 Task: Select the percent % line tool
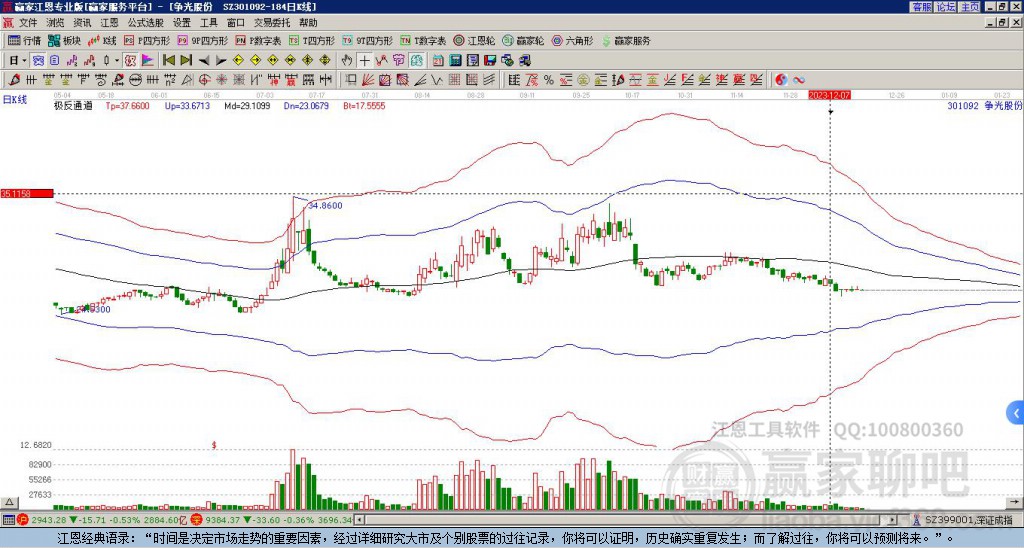549,80
